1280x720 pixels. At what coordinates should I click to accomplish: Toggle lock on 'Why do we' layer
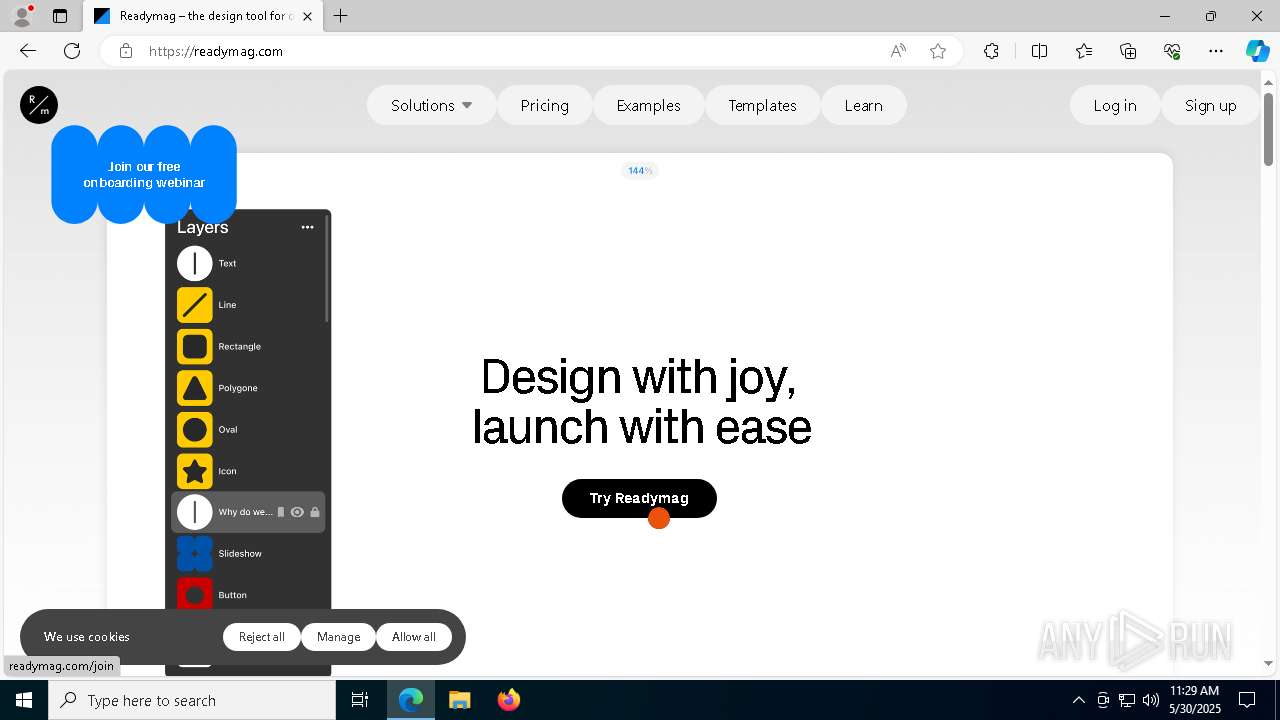coord(315,512)
